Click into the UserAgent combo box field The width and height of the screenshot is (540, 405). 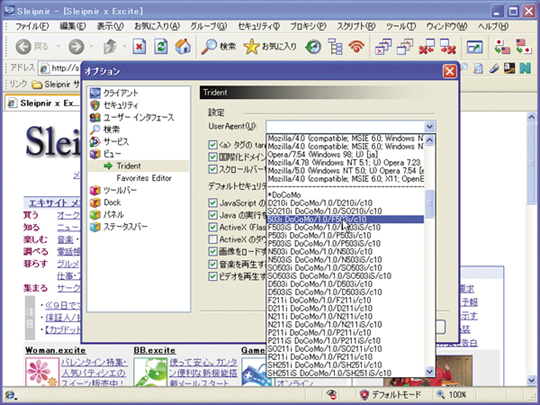(345, 127)
